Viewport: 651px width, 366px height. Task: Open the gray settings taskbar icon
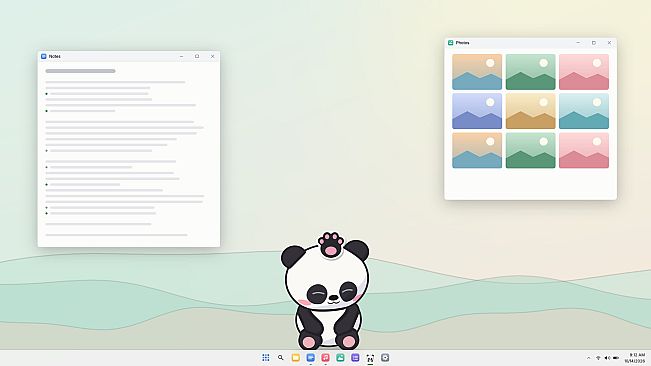pyautogui.click(x=385, y=358)
